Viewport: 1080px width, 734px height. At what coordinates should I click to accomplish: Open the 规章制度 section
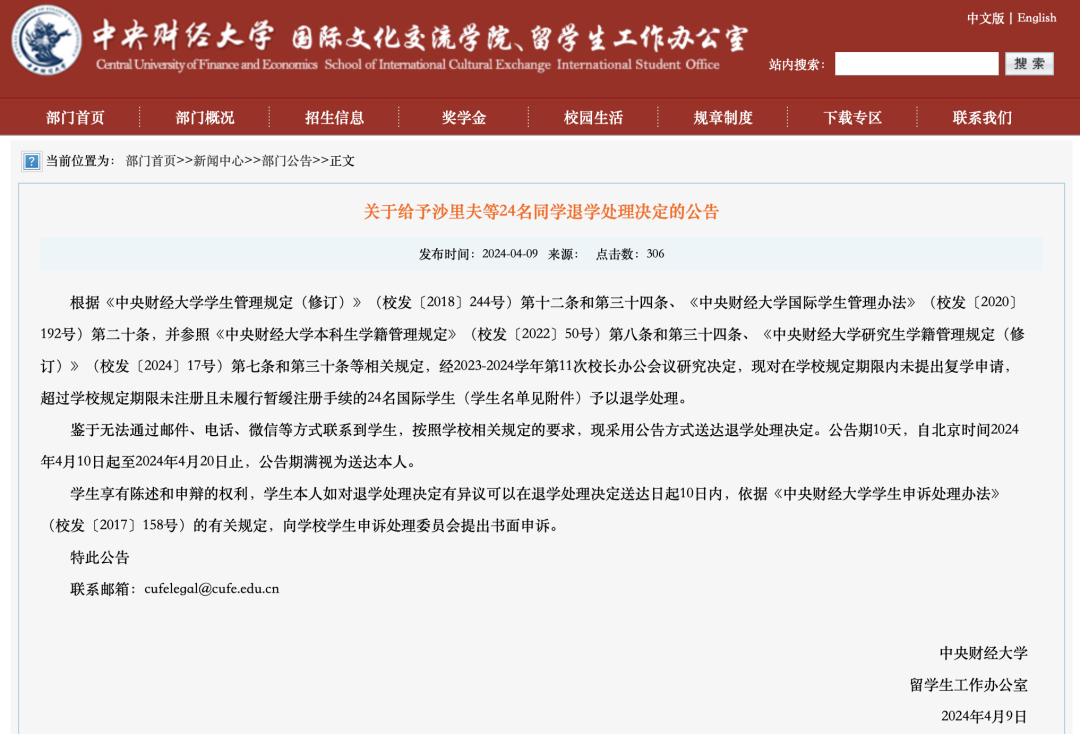coord(724,116)
